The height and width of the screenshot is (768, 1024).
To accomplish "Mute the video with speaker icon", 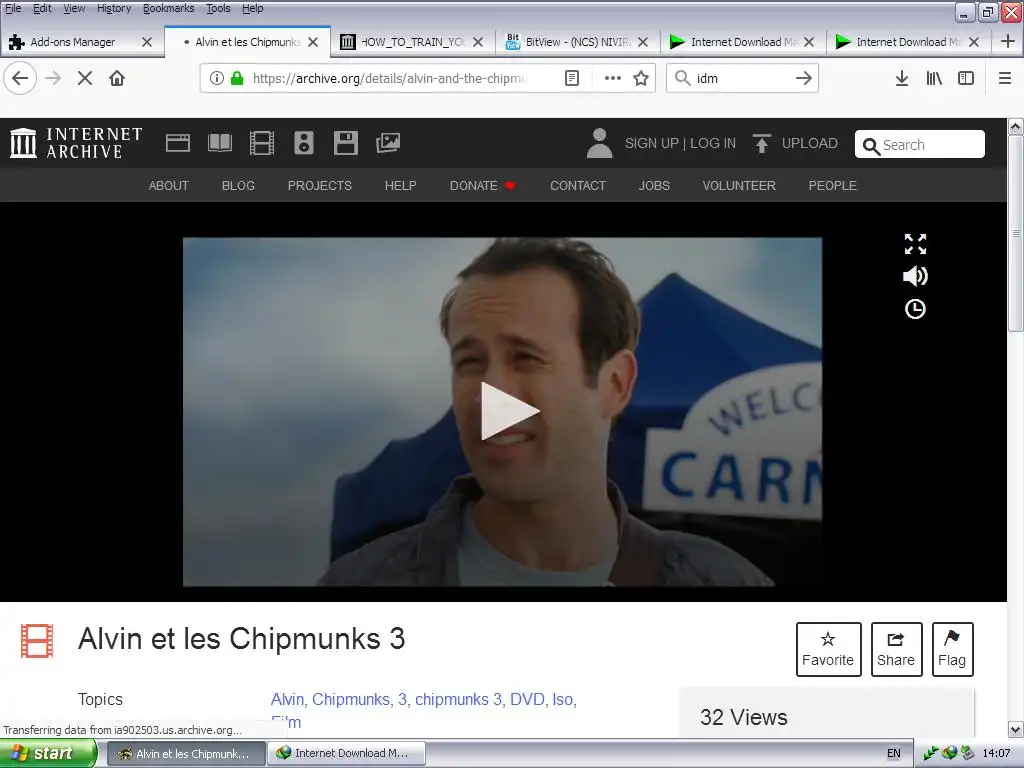I will coord(915,276).
